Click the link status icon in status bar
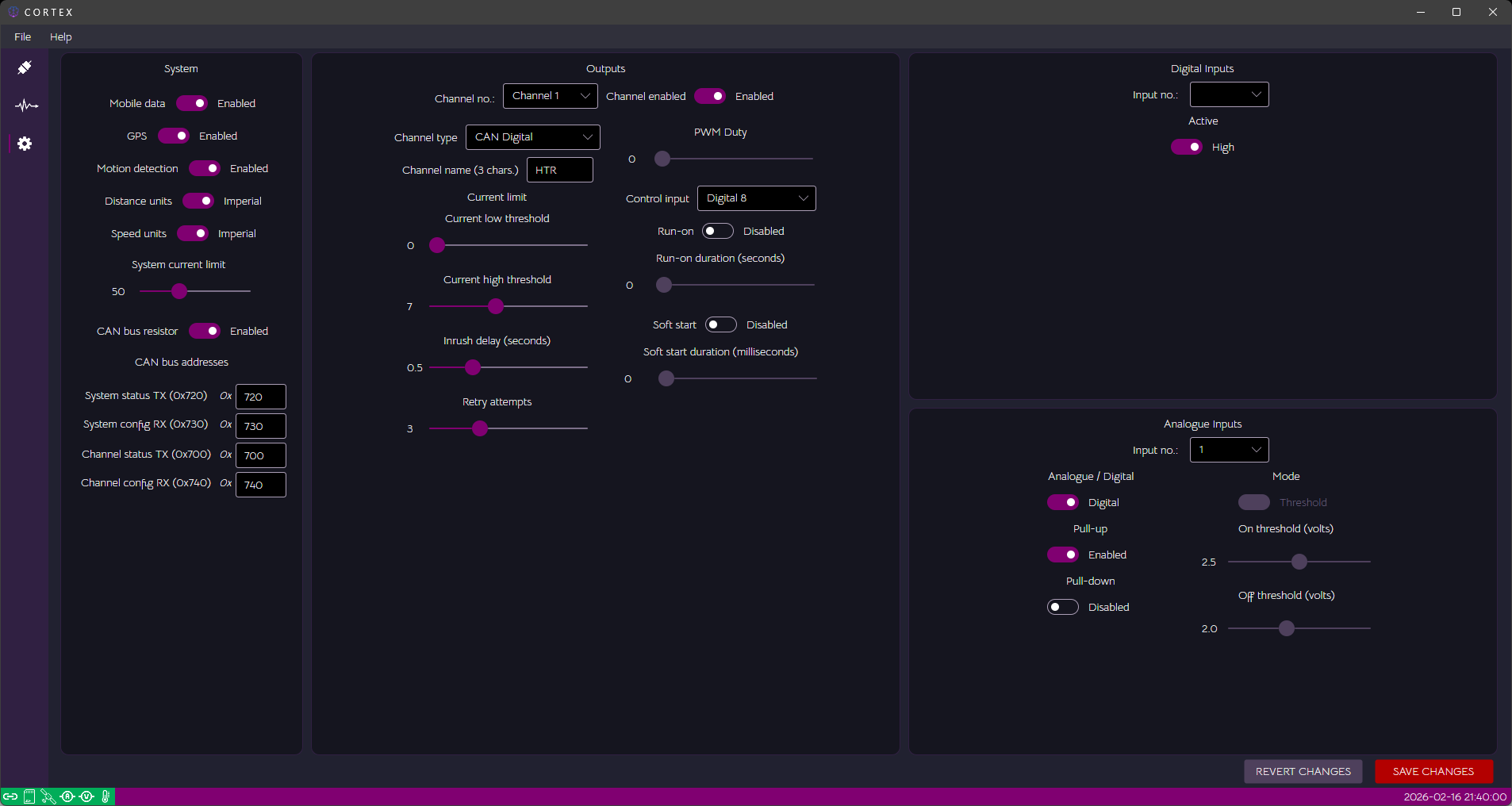The width and height of the screenshot is (1512, 806). click(10, 796)
